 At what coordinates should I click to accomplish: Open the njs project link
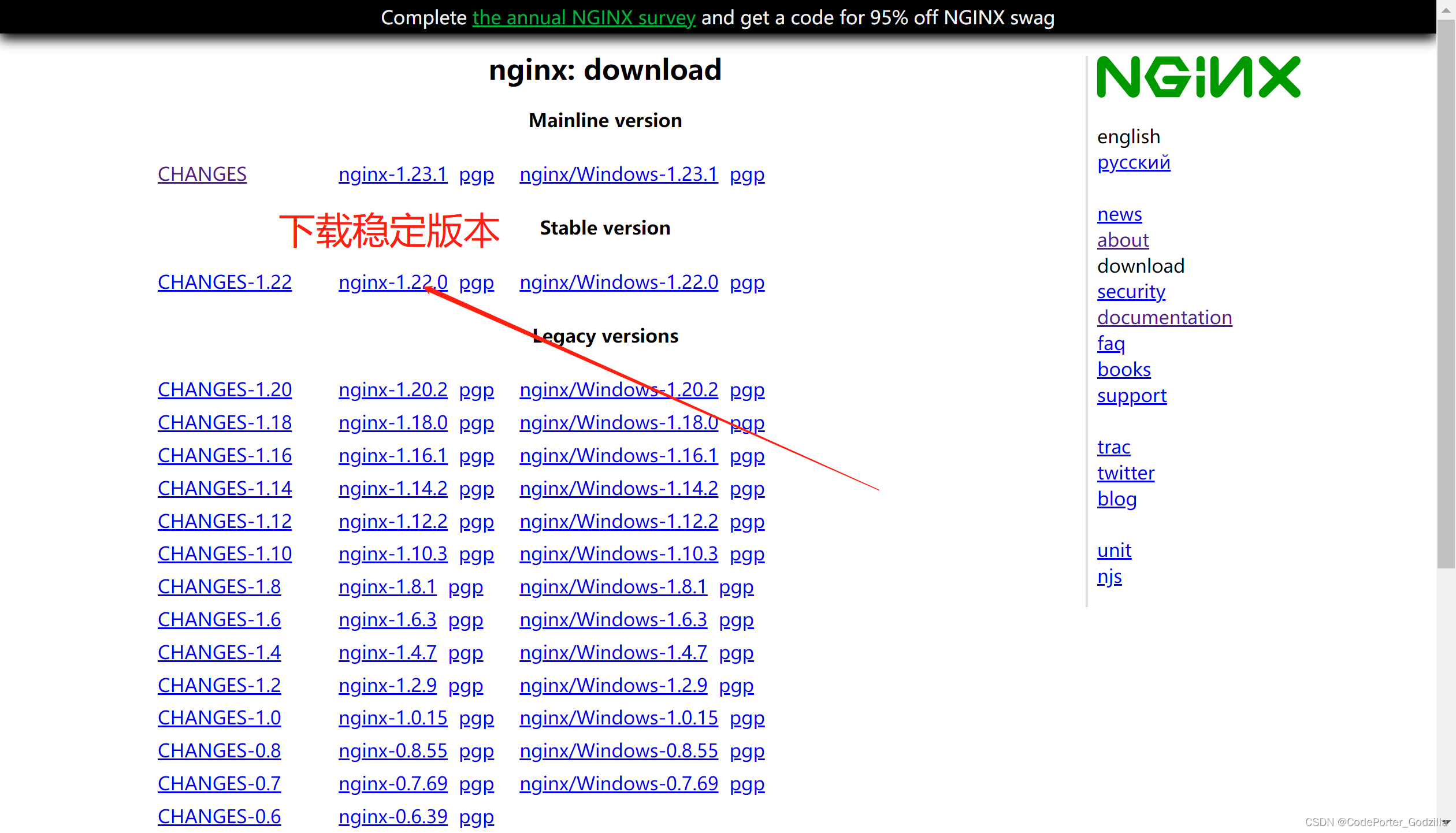pos(1109,577)
